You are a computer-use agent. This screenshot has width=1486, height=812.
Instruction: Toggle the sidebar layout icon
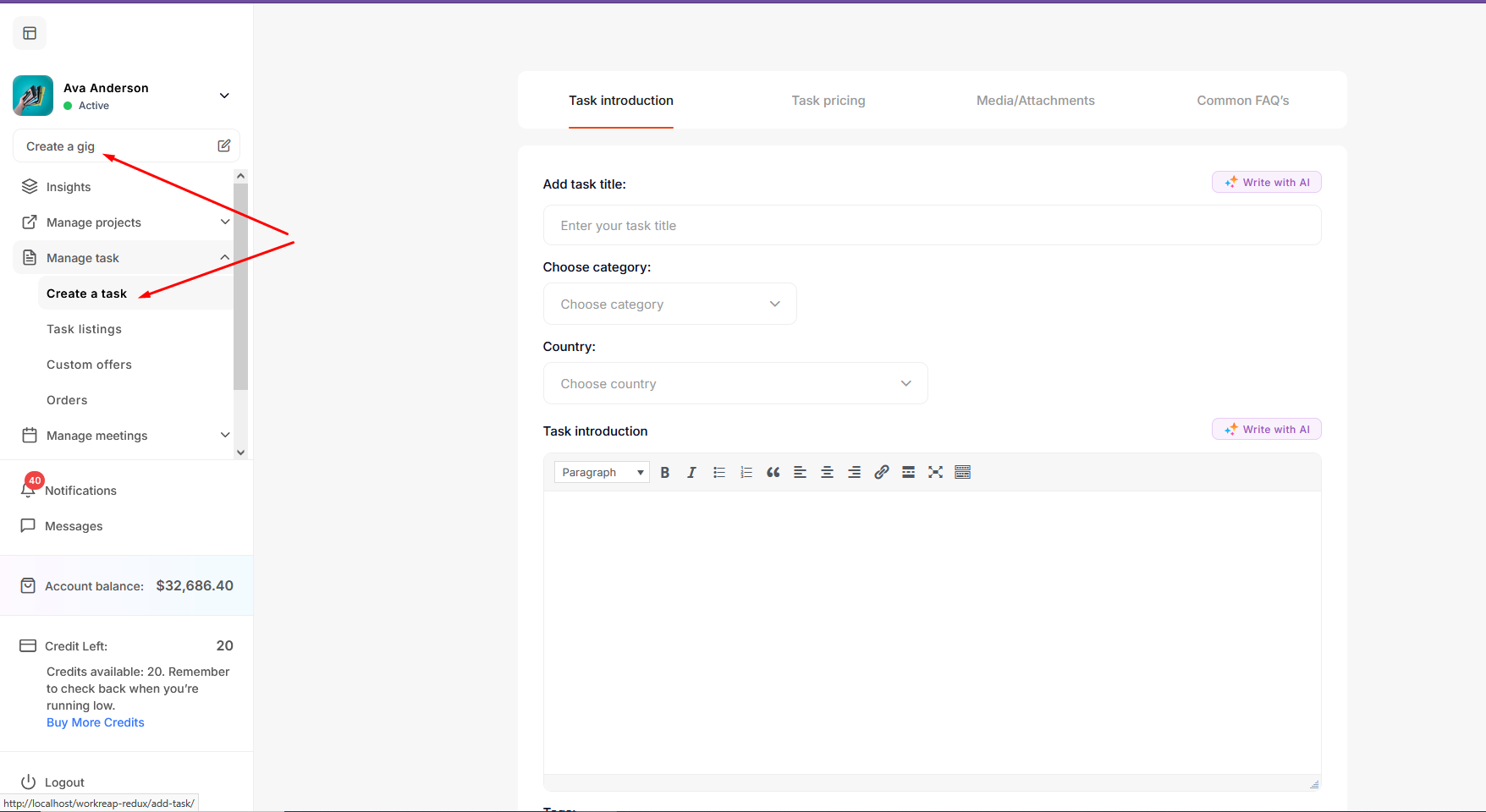(x=30, y=33)
